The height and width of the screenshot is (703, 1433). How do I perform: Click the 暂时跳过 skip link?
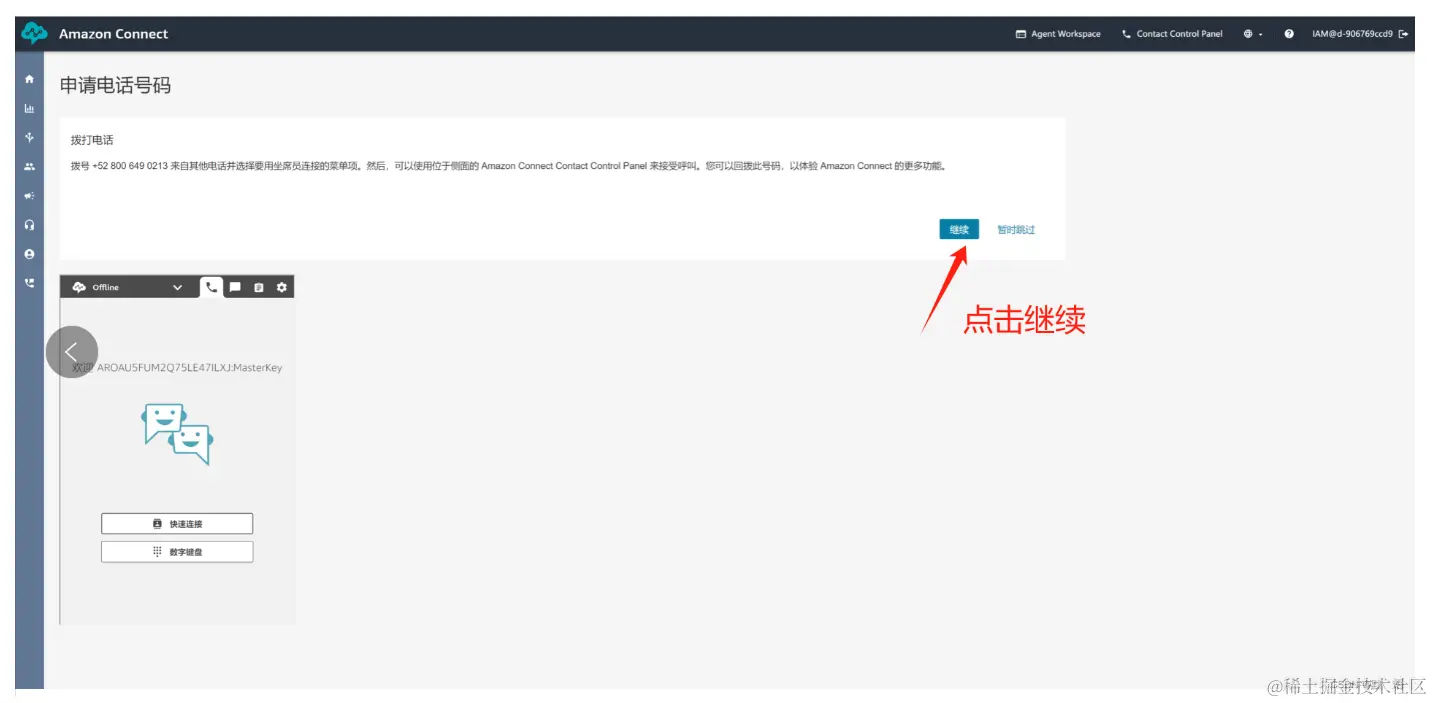(x=1016, y=230)
